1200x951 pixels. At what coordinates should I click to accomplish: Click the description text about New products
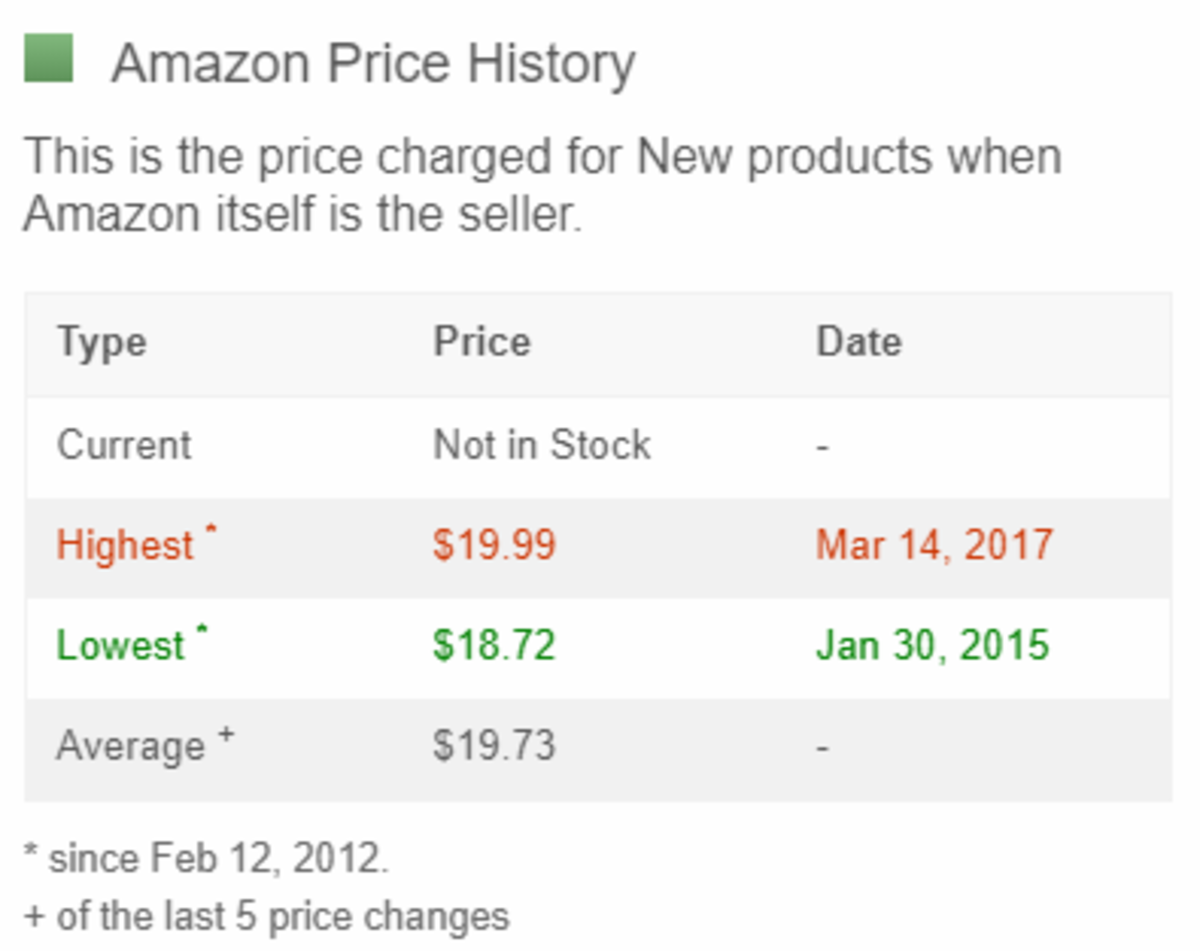click(541, 185)
